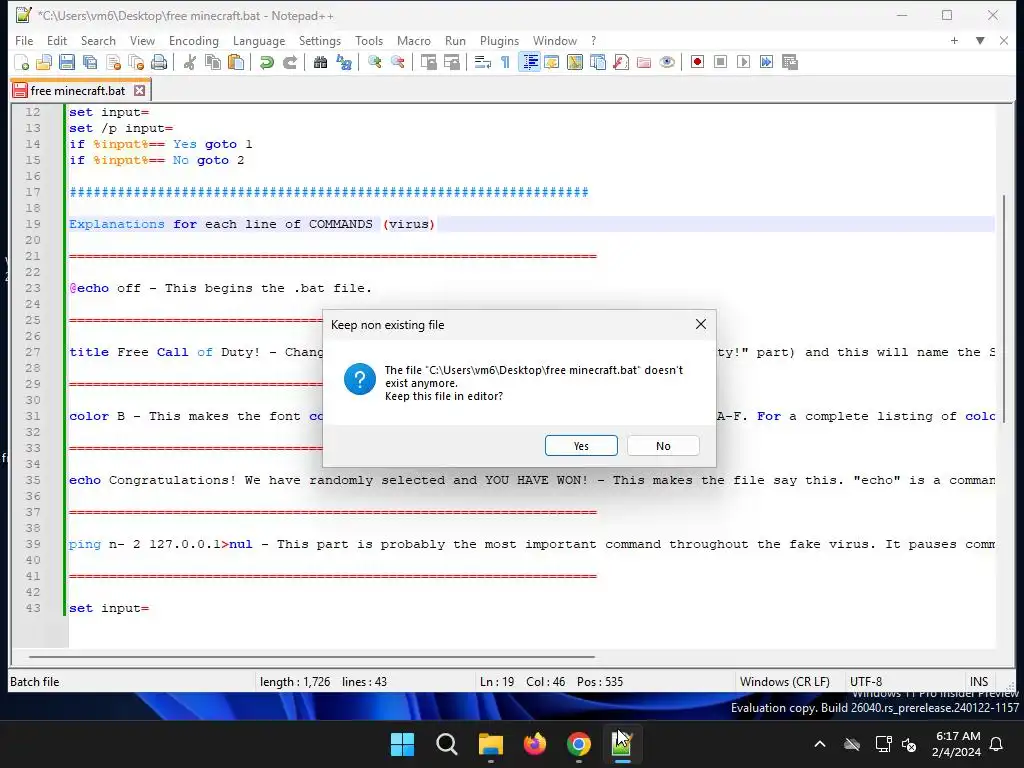Open Folder as Workspace icon
This screenshot has height=768, width=1024.
click(x=644, y=62)
